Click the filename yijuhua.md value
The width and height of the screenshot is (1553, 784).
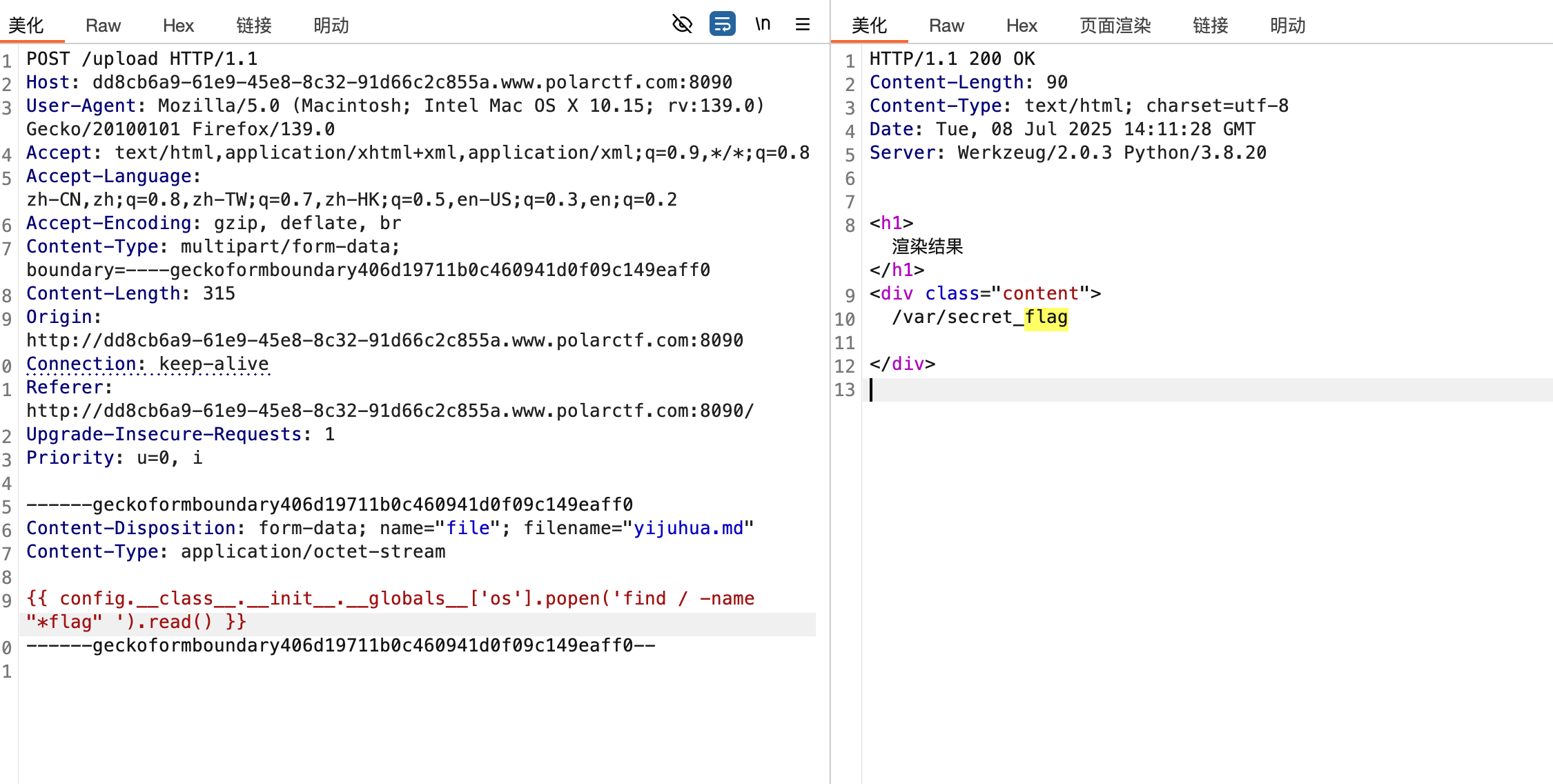[688, 528]
